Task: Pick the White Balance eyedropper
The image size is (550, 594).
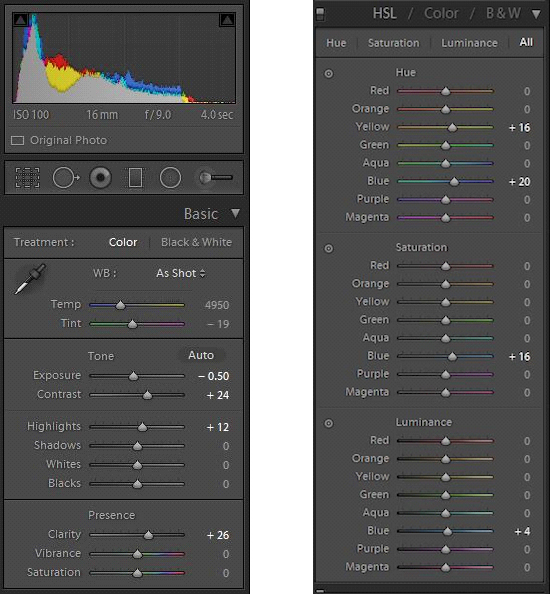Action: point(30,279)
